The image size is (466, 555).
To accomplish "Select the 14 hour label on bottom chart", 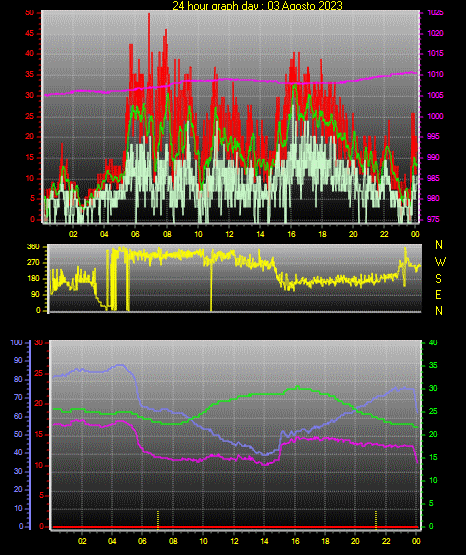I will click(x=264, y=541).
